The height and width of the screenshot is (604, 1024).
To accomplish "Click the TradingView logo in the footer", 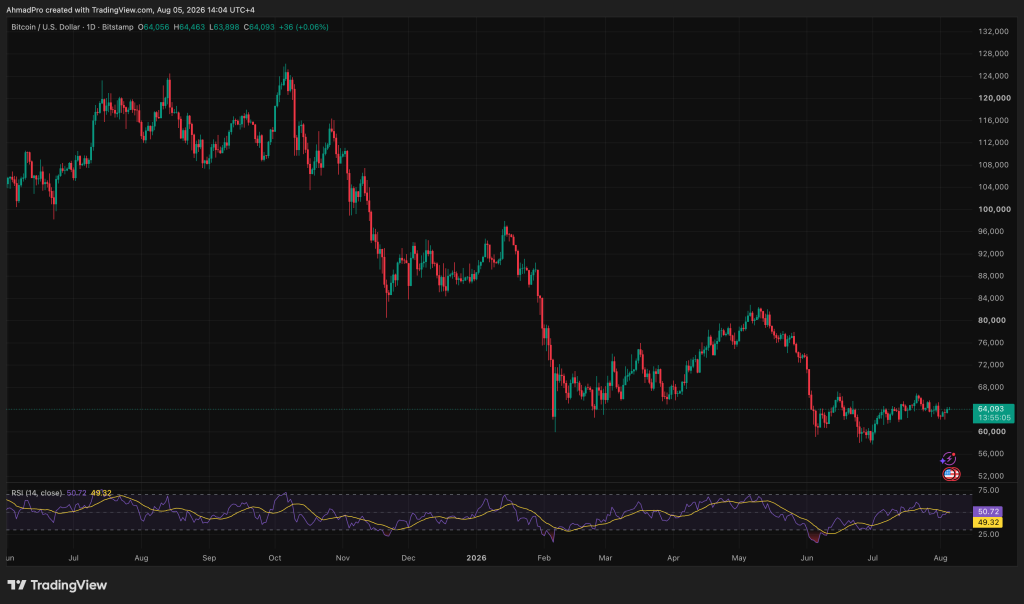I will pyautogui.click(x=57, y=585).
